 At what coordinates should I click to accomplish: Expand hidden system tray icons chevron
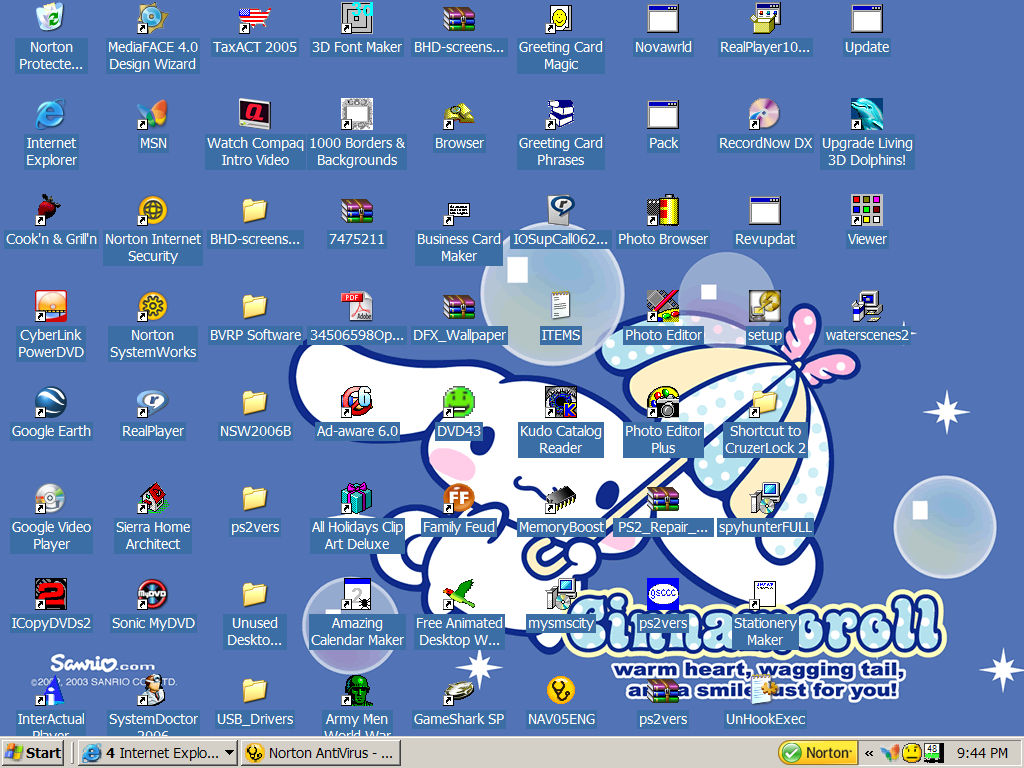tap(869, 753)
